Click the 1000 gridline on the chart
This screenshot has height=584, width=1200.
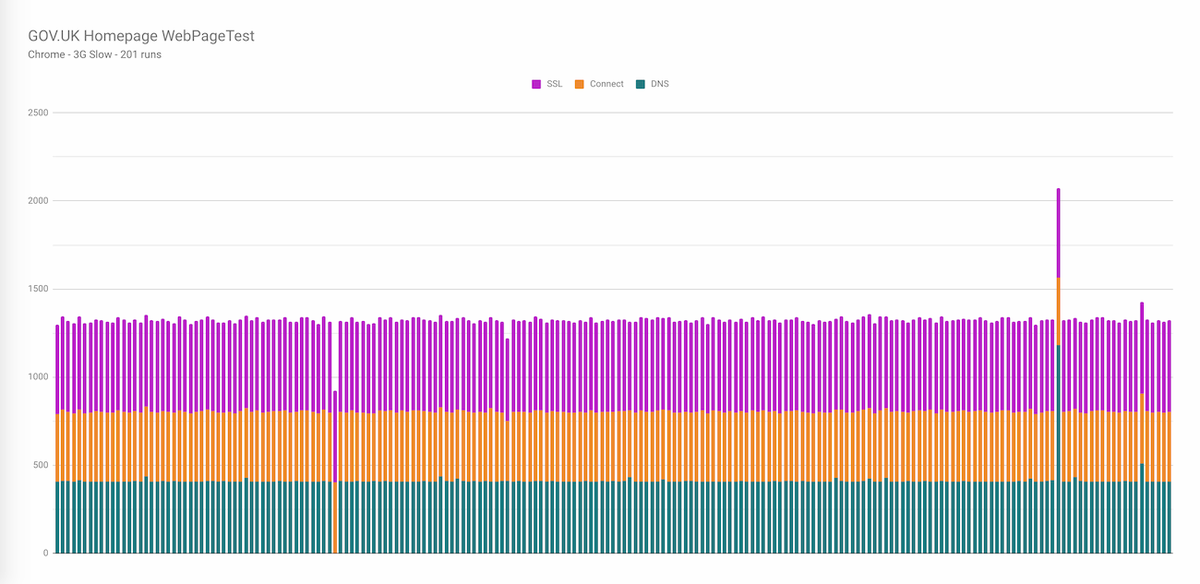coord(600,374)
